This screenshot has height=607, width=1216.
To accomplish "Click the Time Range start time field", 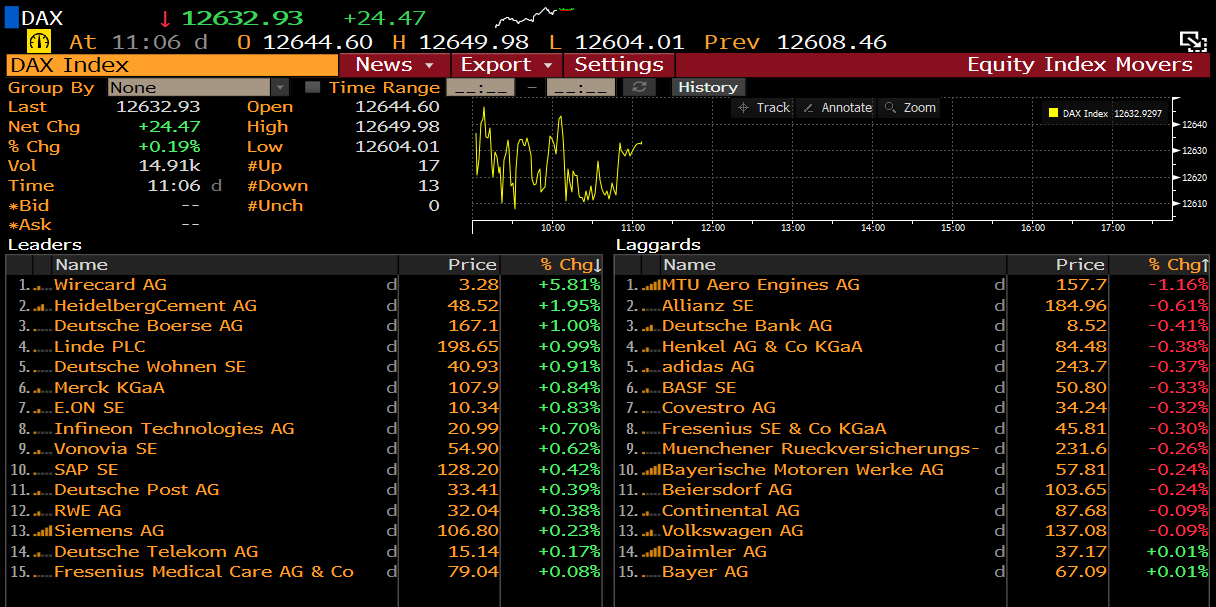I will (x=481, y=88).
